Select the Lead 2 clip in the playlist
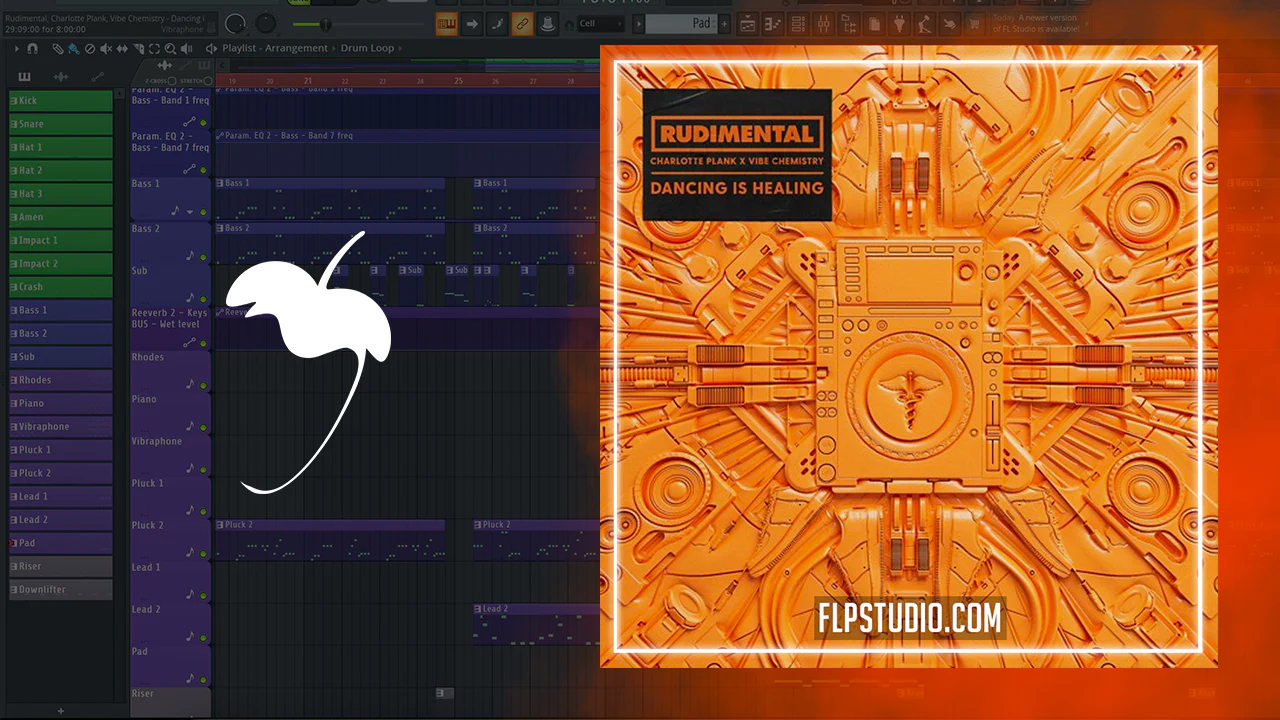 536,624
